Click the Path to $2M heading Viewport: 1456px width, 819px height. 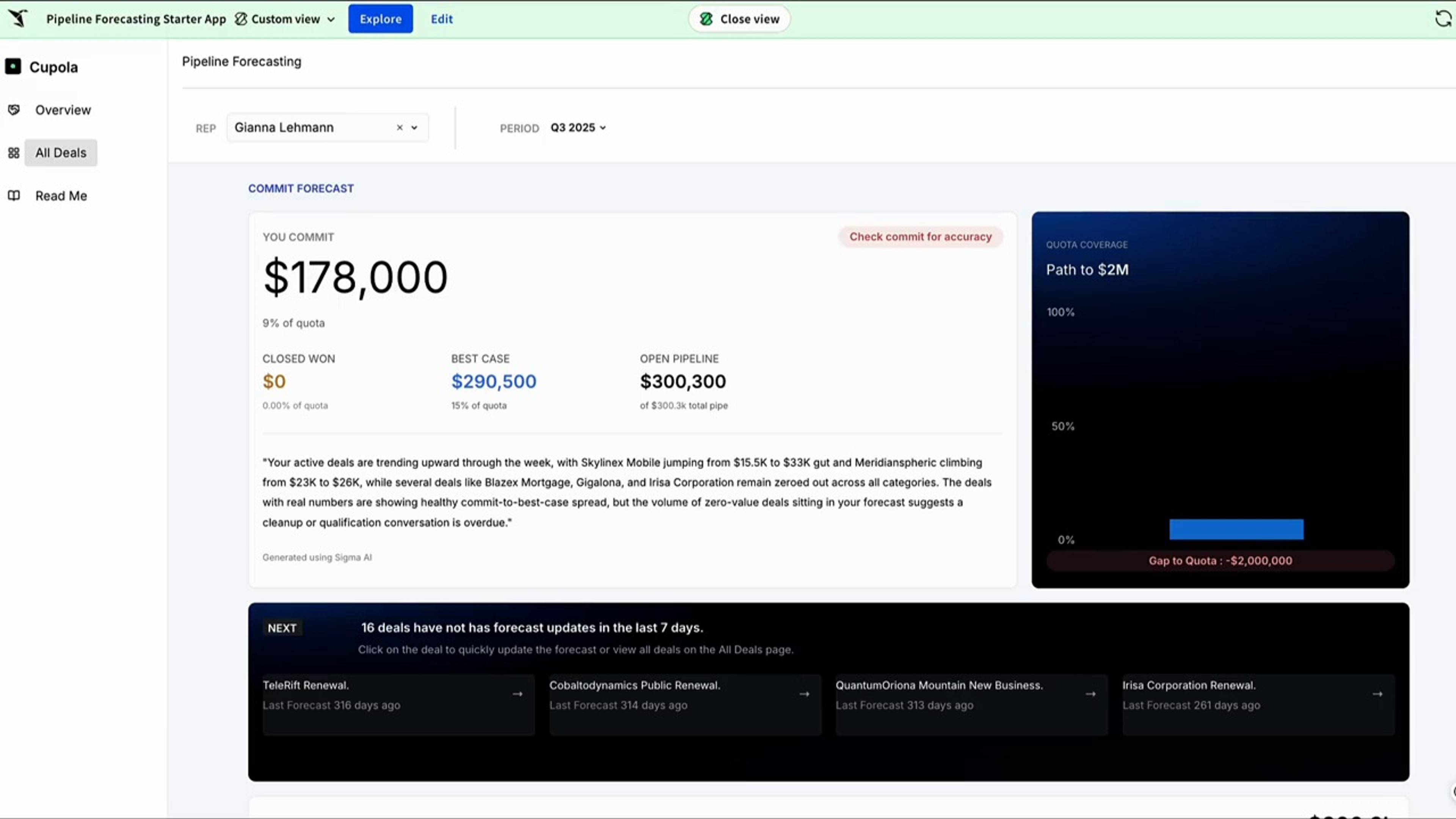[x=1087, y=270]
